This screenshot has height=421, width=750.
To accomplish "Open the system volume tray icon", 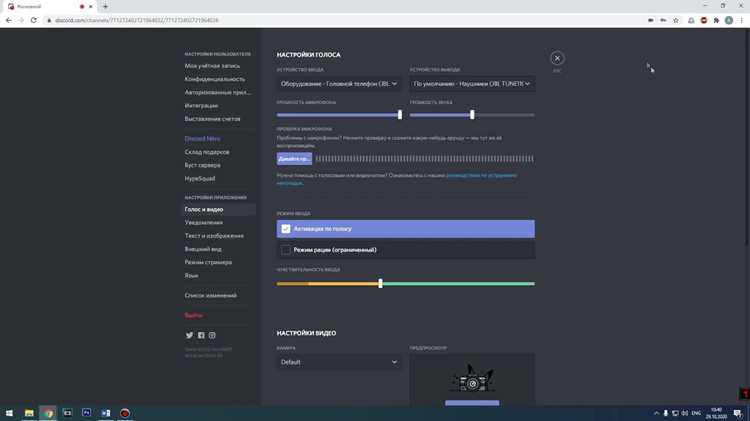I will [684, 413].
